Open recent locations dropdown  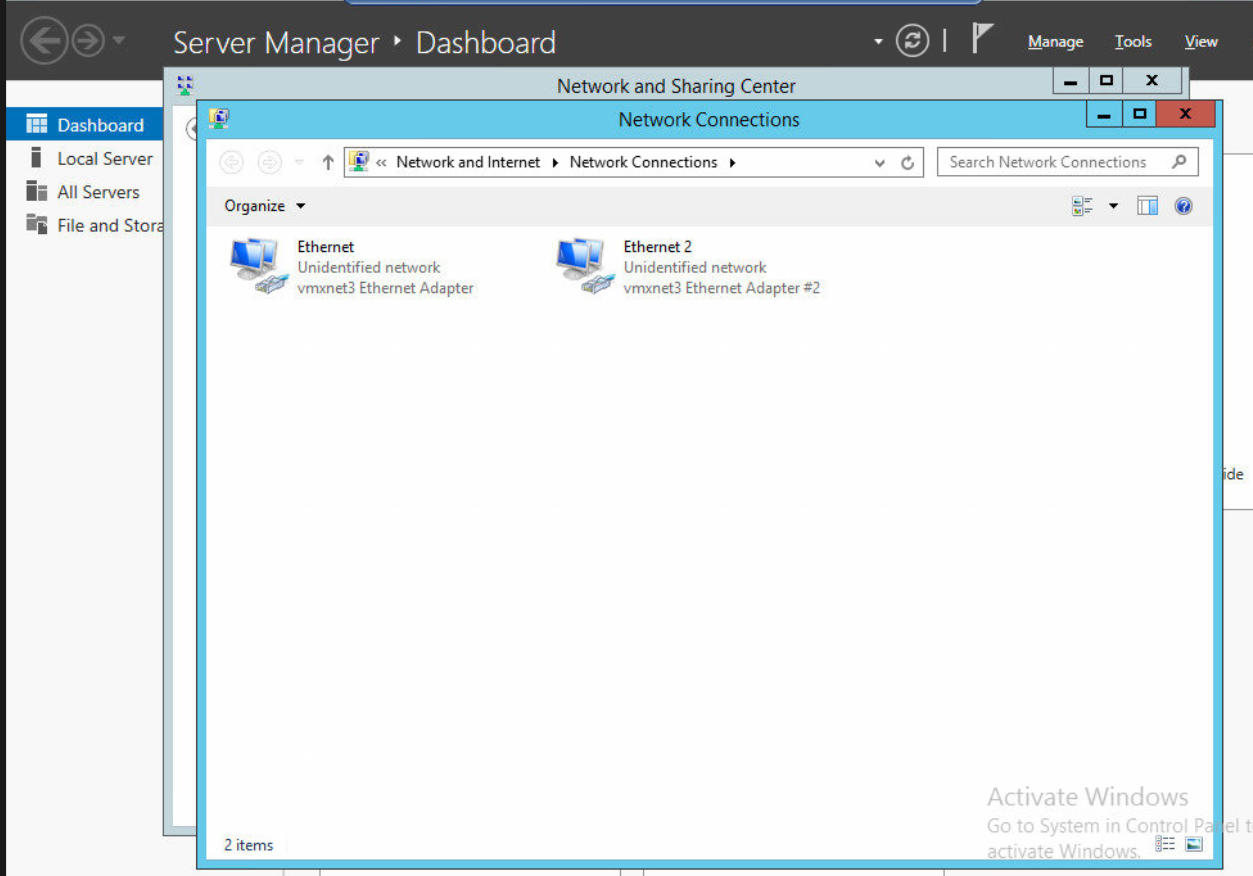tap(299, 162)
